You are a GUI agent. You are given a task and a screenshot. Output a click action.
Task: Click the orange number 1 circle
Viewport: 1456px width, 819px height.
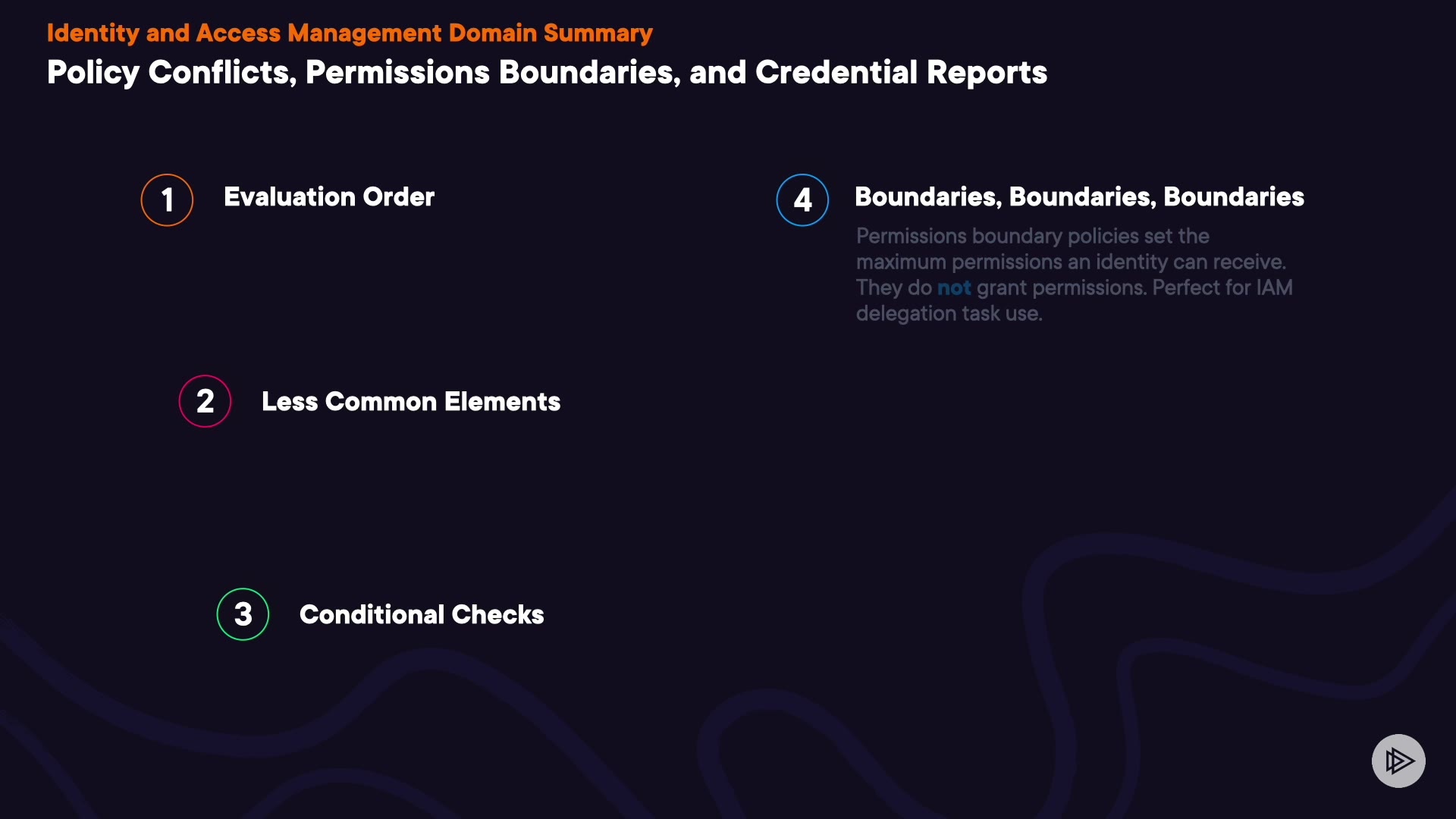[x=167, y=200]
